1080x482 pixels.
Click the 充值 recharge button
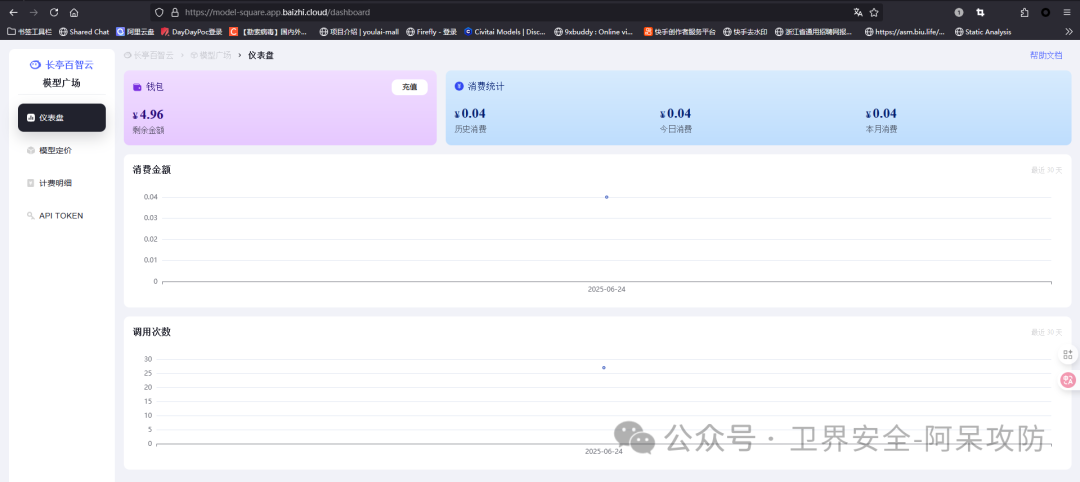410,87
